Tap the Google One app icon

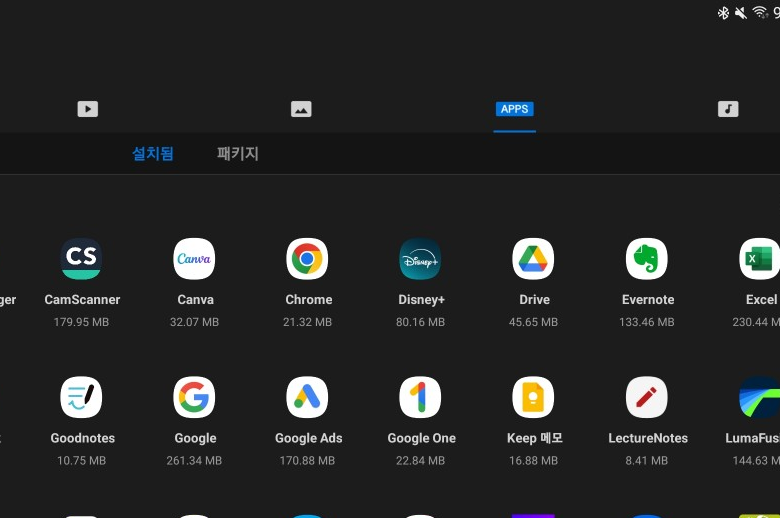pyautogui.click(x=420, y=397)
